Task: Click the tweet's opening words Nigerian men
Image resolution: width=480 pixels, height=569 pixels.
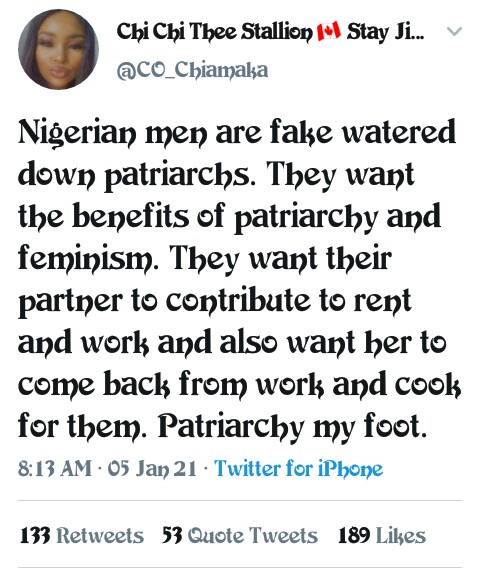Action: click(x=113, y=133)
